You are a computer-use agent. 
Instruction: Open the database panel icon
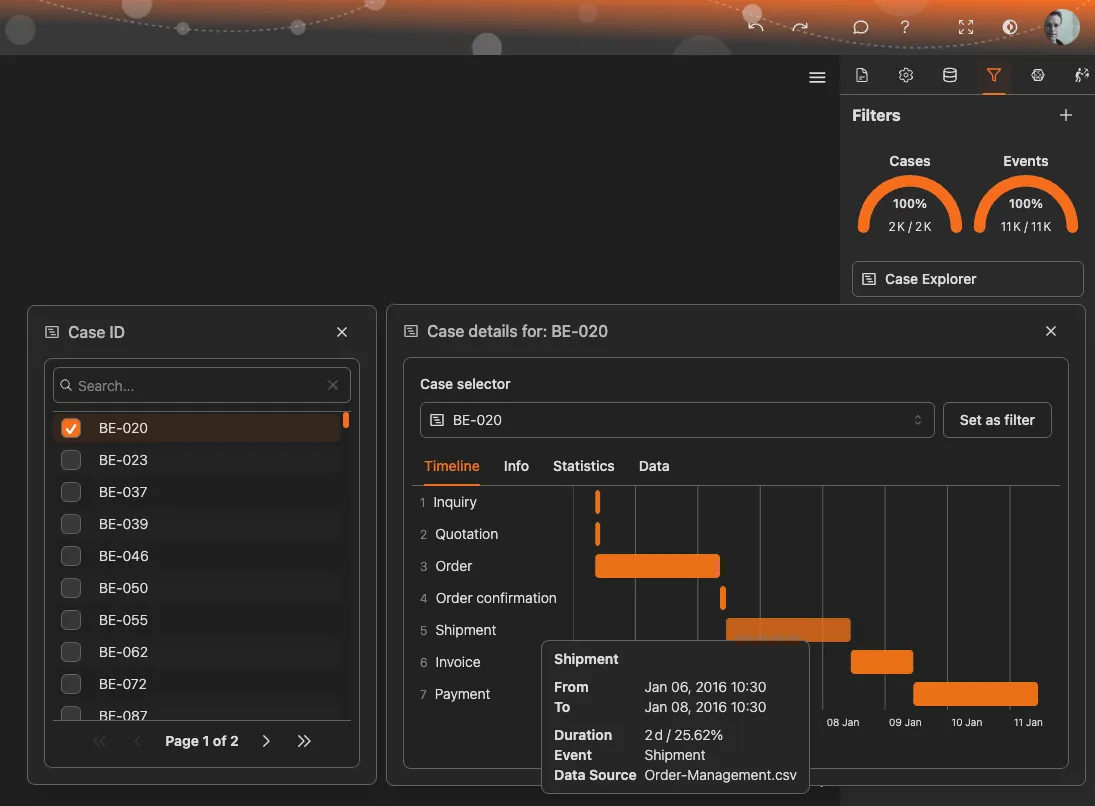[950, 75]
